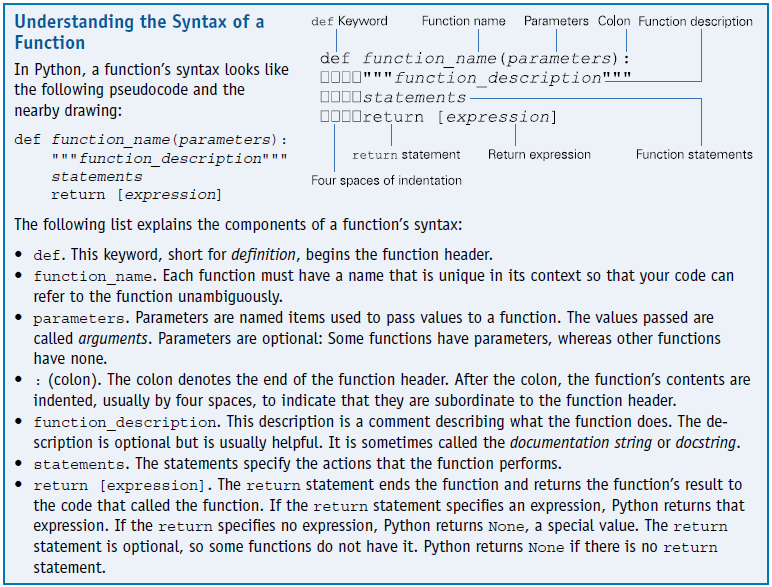Click the four indentation boxes before 'statements'
772x587 pixels.
[x=340, y=98]
